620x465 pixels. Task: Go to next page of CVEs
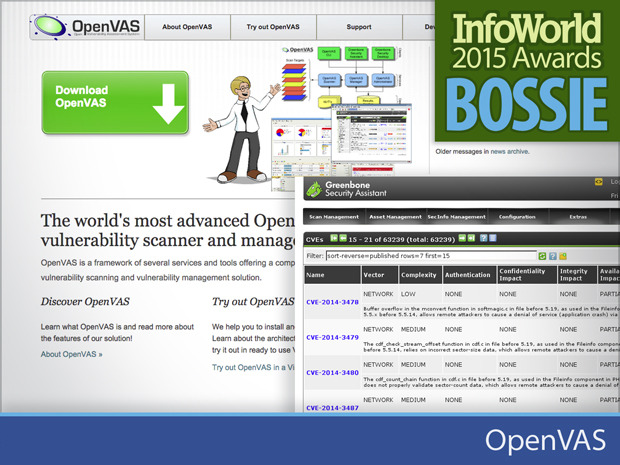point(466,239)
